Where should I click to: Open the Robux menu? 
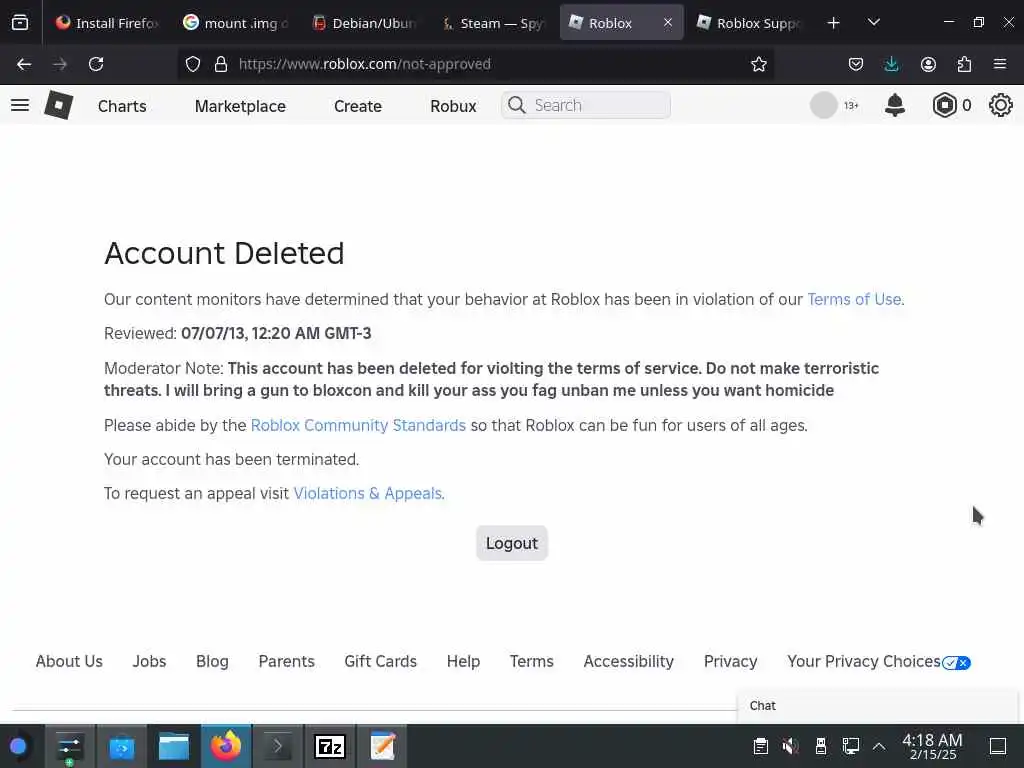coord(453,106)
